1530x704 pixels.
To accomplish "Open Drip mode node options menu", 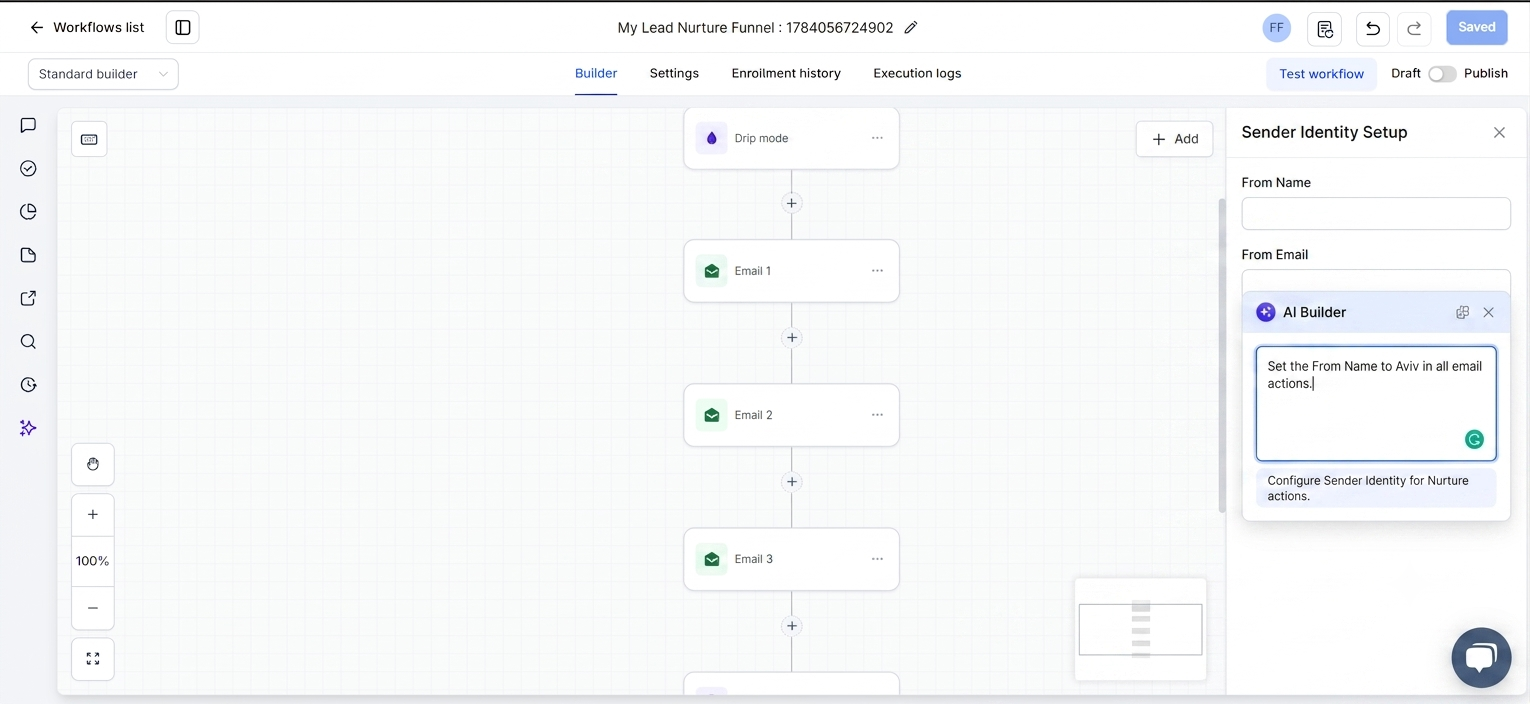I will [877, 138].
